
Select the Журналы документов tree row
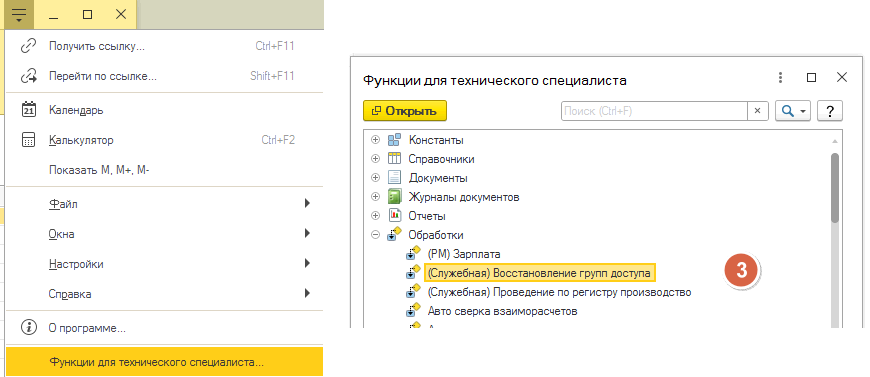pos(596,197)
